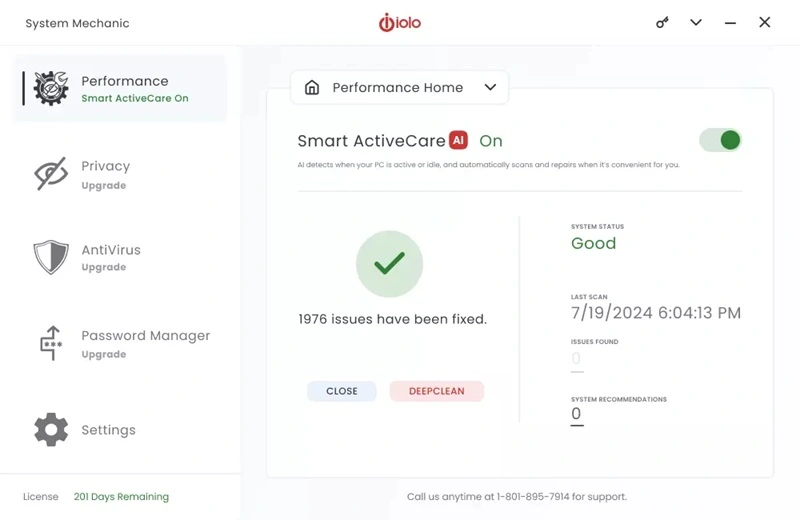Minimize the System Mechanic window
This screenshot has width=800, height=520.
click(x=730, y=23)
